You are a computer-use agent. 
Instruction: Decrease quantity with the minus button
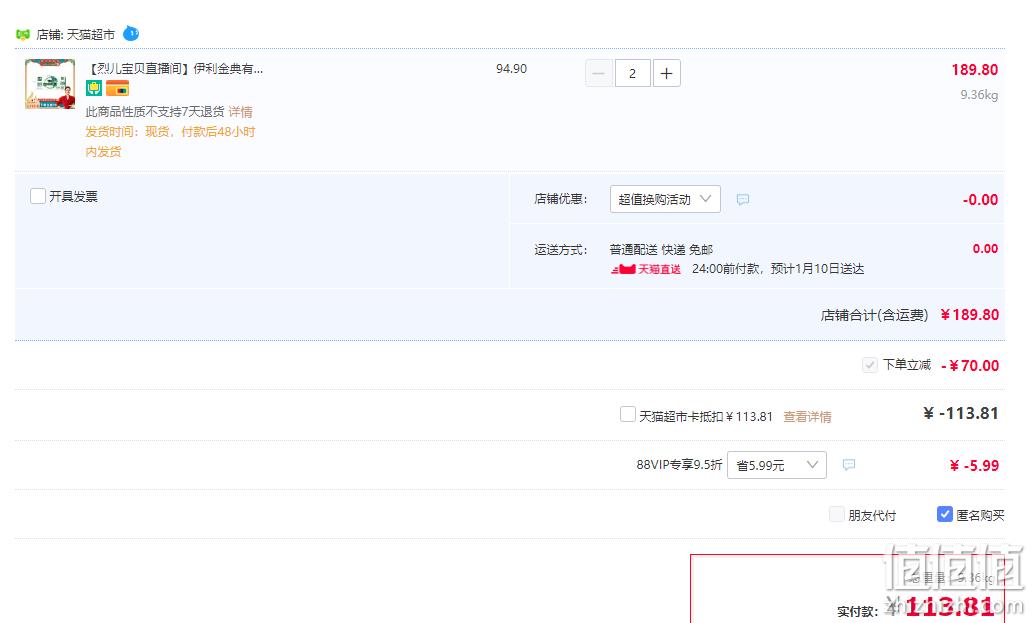[x=599, y=73]
